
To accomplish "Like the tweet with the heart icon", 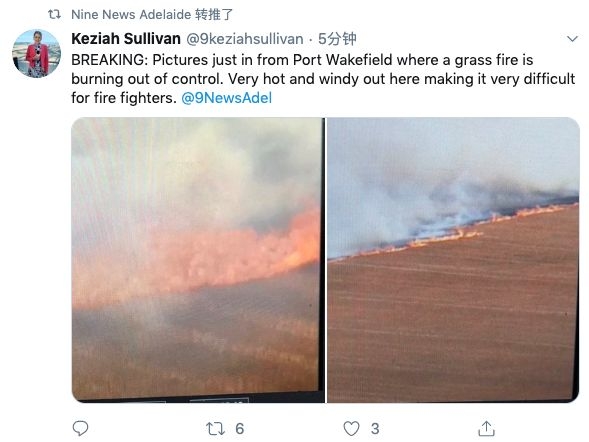I will [x=351, y=428].
